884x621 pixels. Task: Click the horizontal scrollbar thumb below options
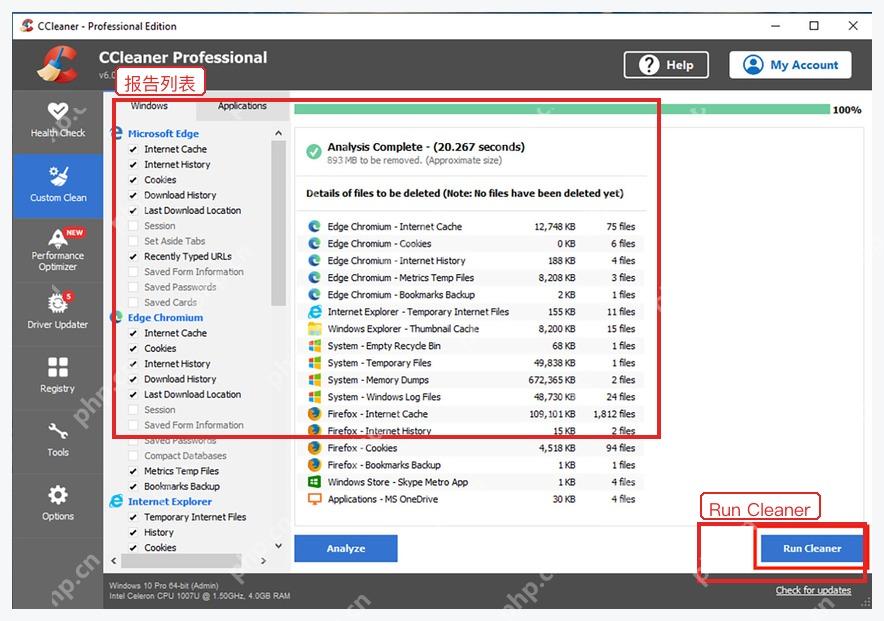pos(181,561)
